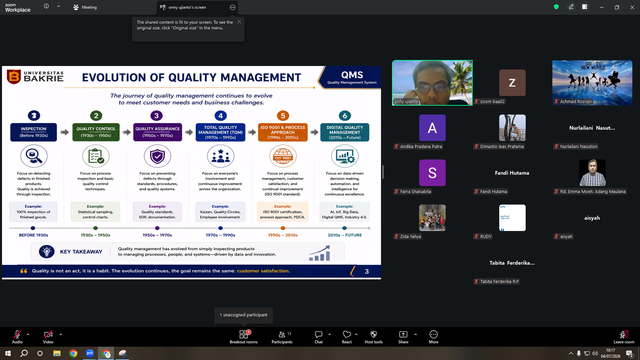640x360 pixels.
Task: Select Nurlailani Nasution participant tile
Action: (592, 128)
